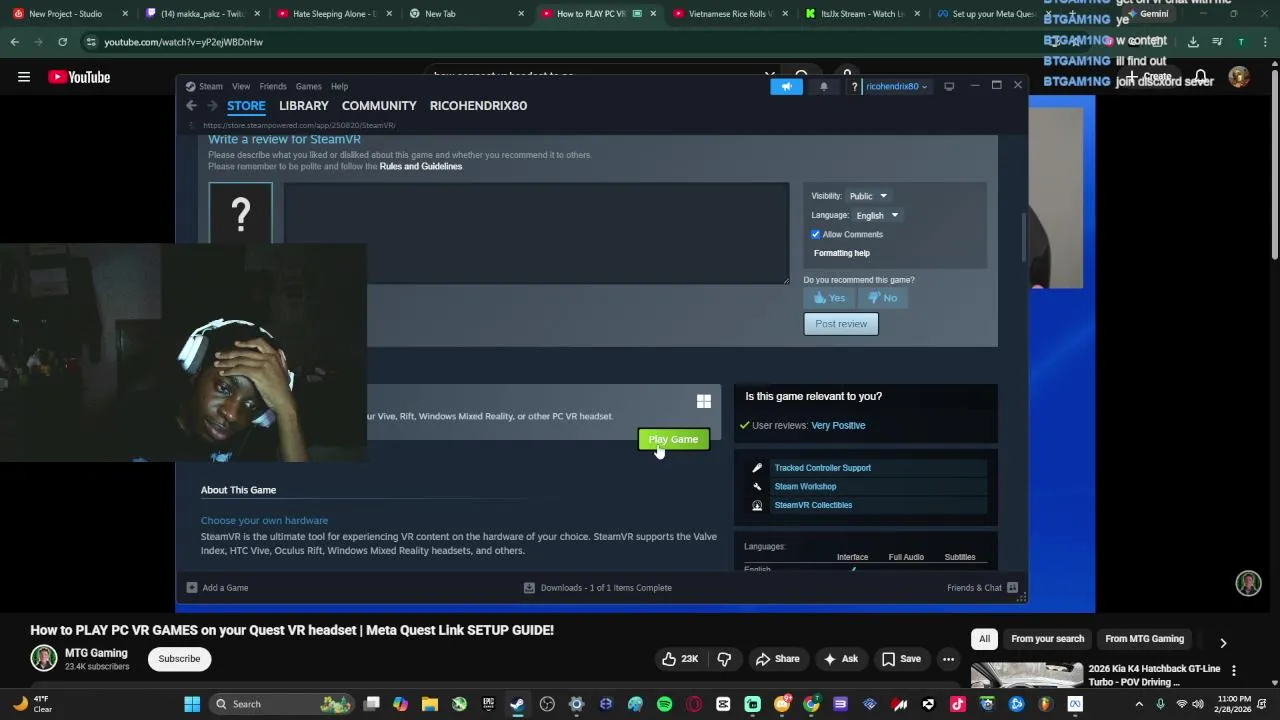Like the YouTube video
Screen dimensions: 1280x720
tap(679, 659)
